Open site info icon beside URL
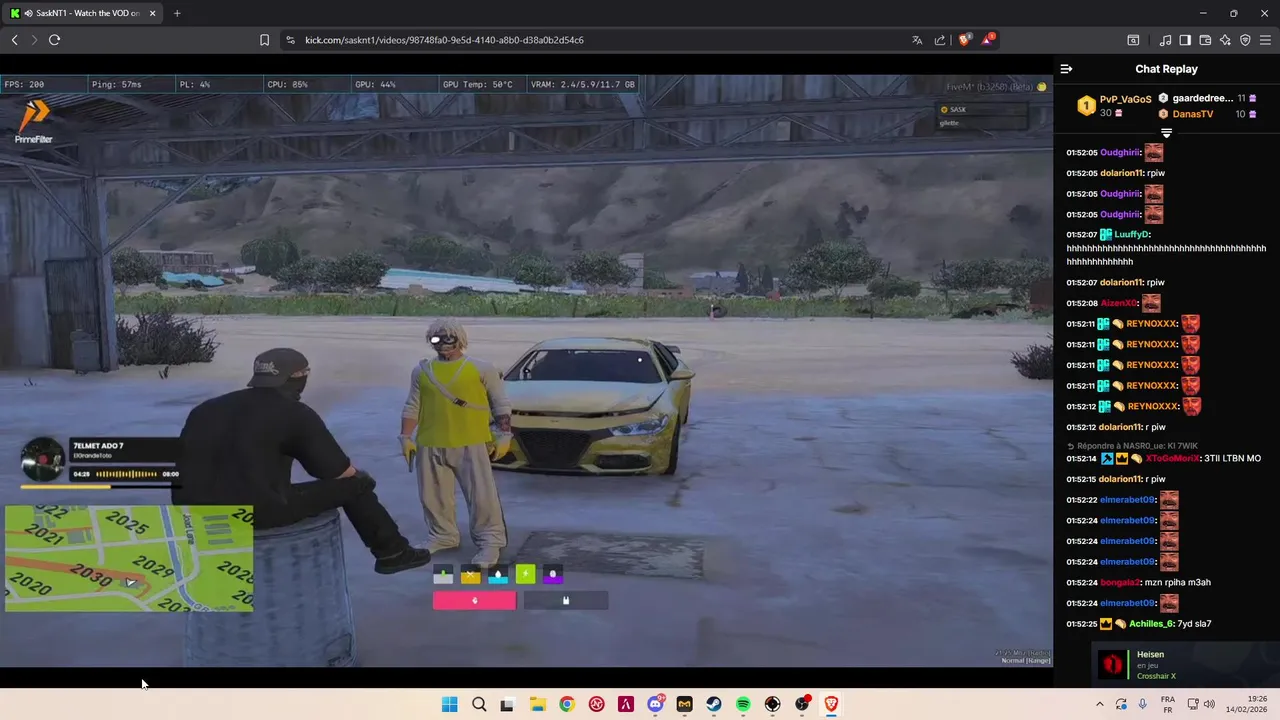 click(x=290, y=40)
